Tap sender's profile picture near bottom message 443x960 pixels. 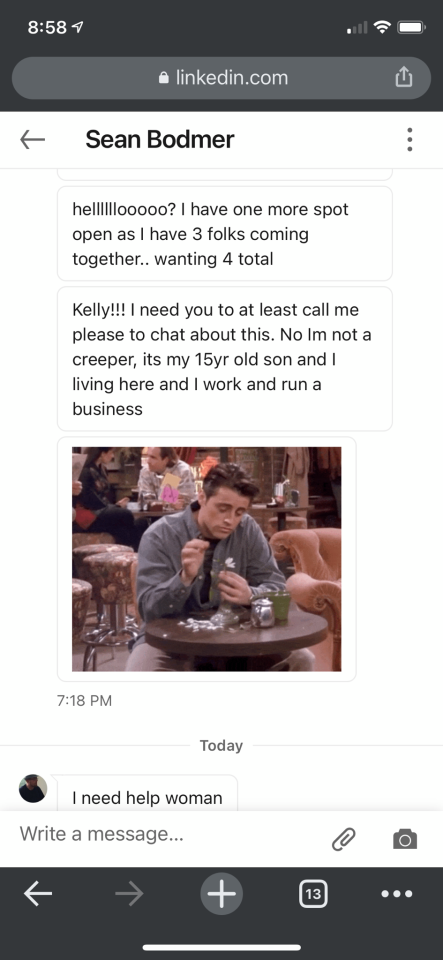click(33, 788)
